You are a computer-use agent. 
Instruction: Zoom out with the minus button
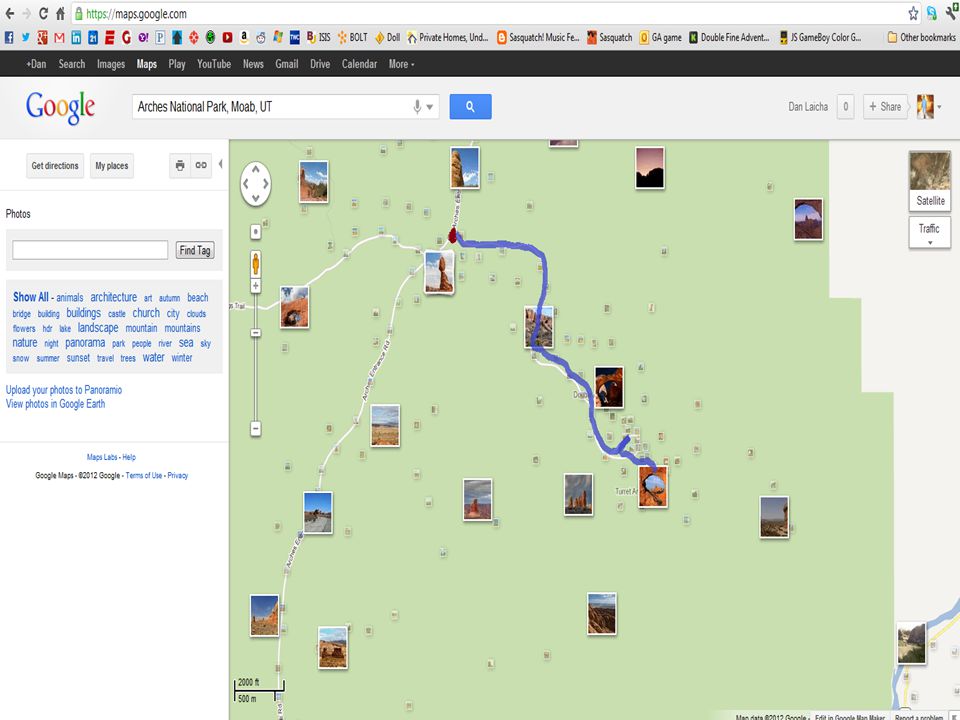(255, 429)
